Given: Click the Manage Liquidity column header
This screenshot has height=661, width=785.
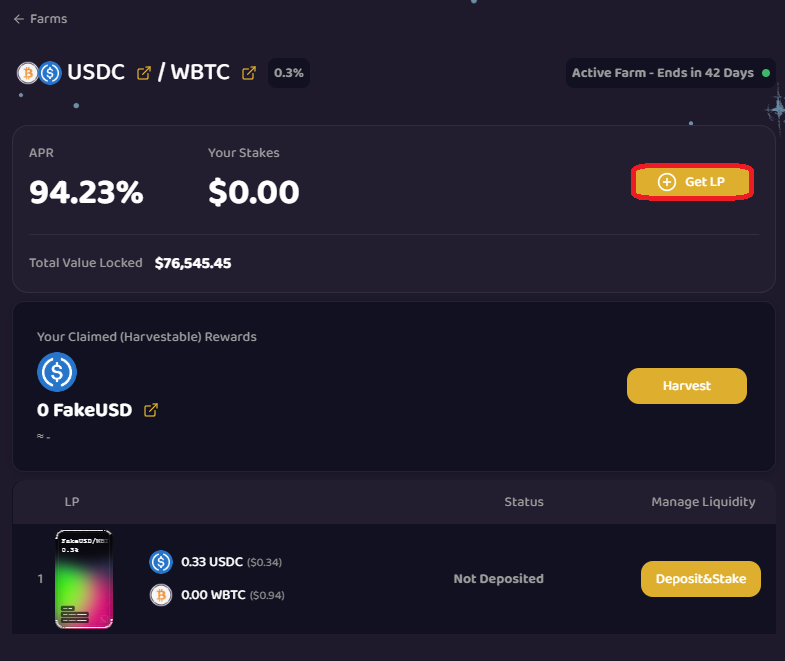Looking at the screenshot, I should [703, 502].
